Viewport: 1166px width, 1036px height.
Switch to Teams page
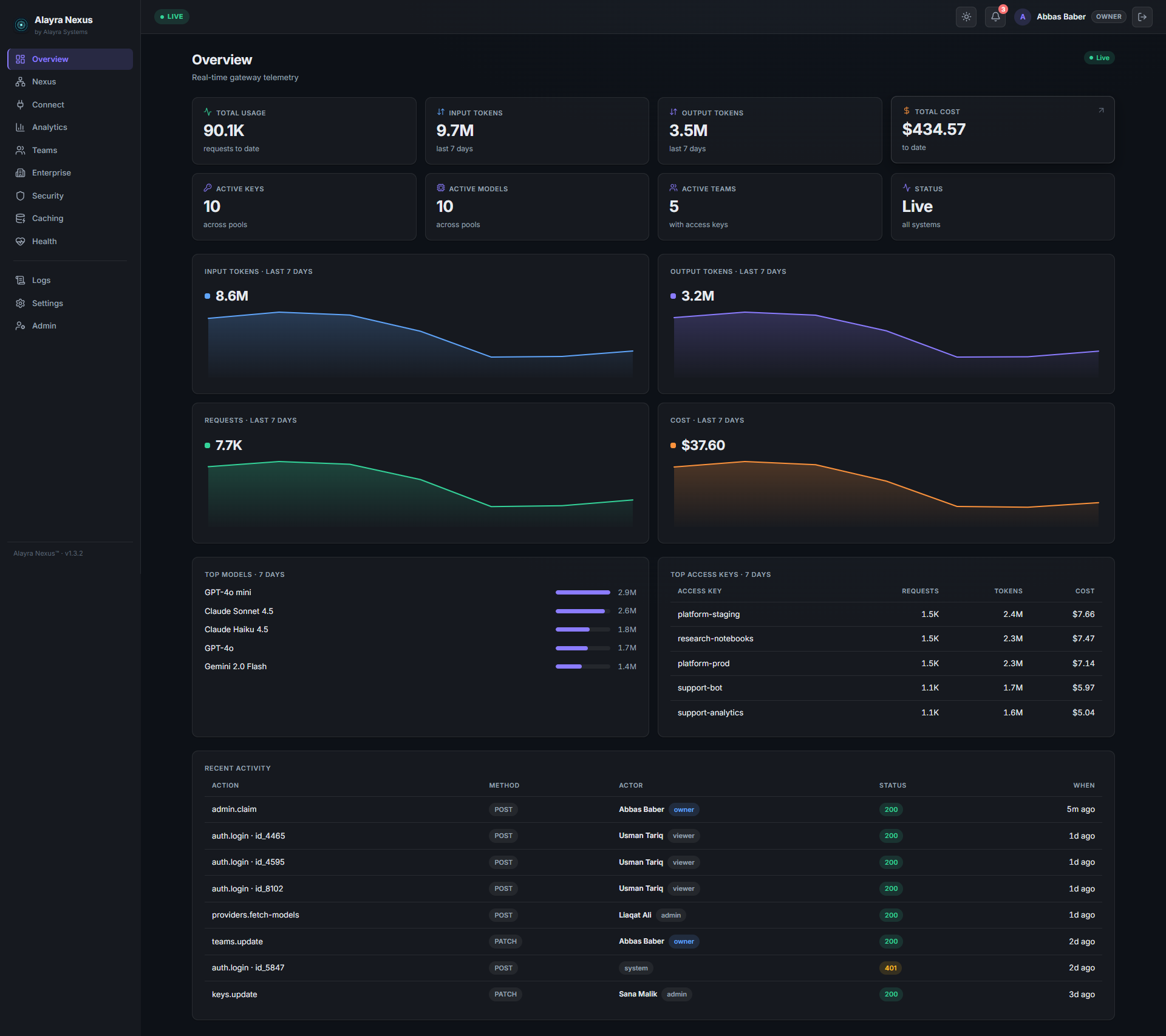point(70,150)
